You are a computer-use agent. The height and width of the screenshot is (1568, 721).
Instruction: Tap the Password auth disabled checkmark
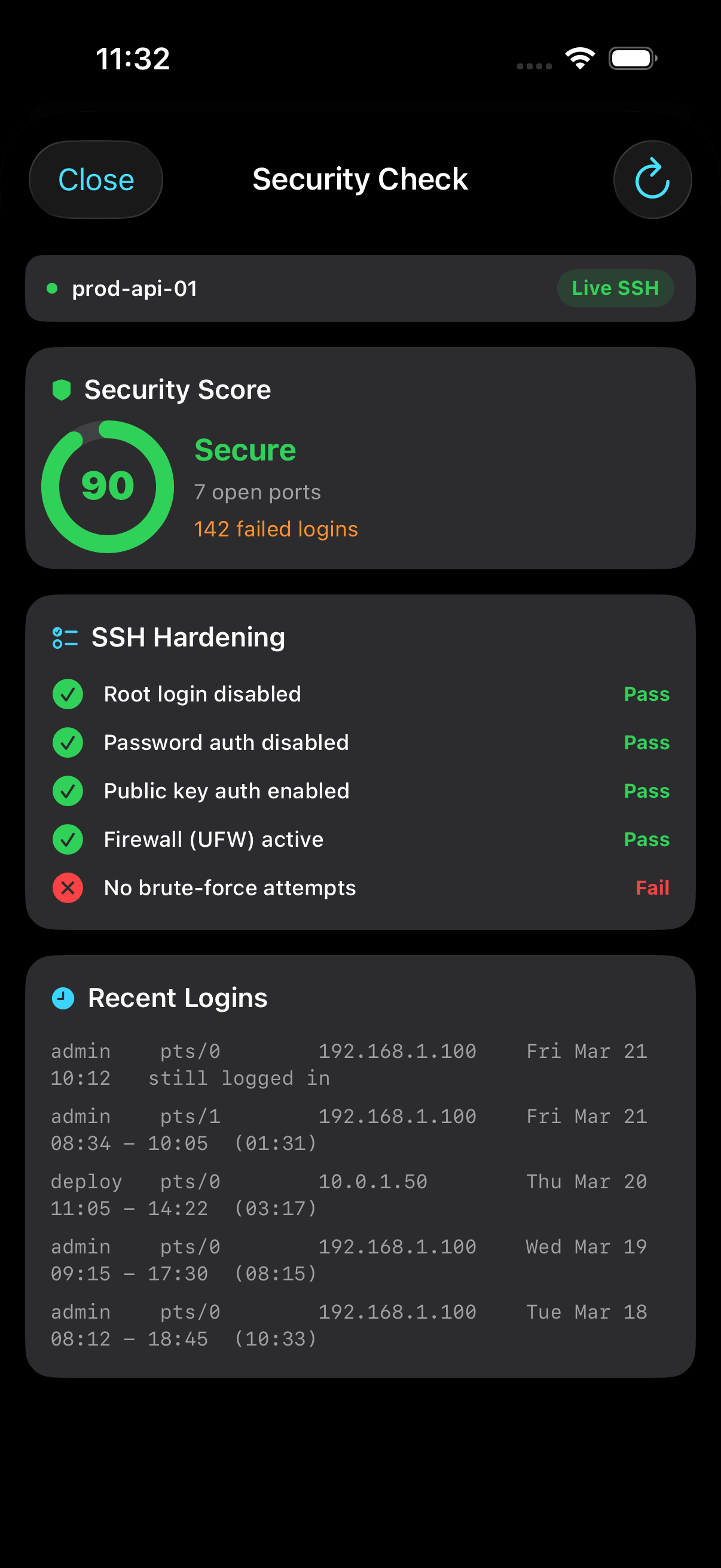68,742
